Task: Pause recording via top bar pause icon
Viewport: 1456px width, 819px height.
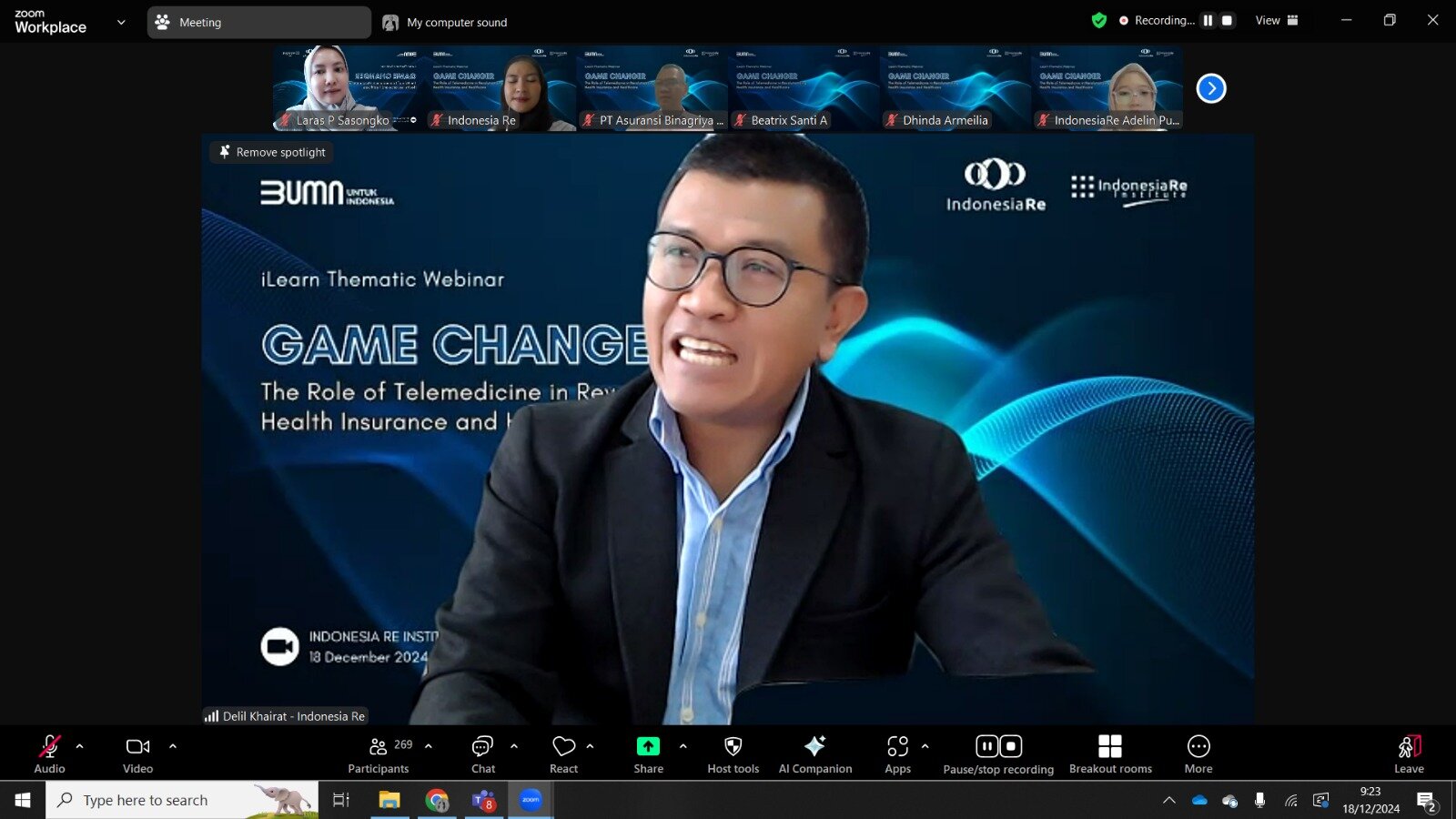Action: point(1208,20)
